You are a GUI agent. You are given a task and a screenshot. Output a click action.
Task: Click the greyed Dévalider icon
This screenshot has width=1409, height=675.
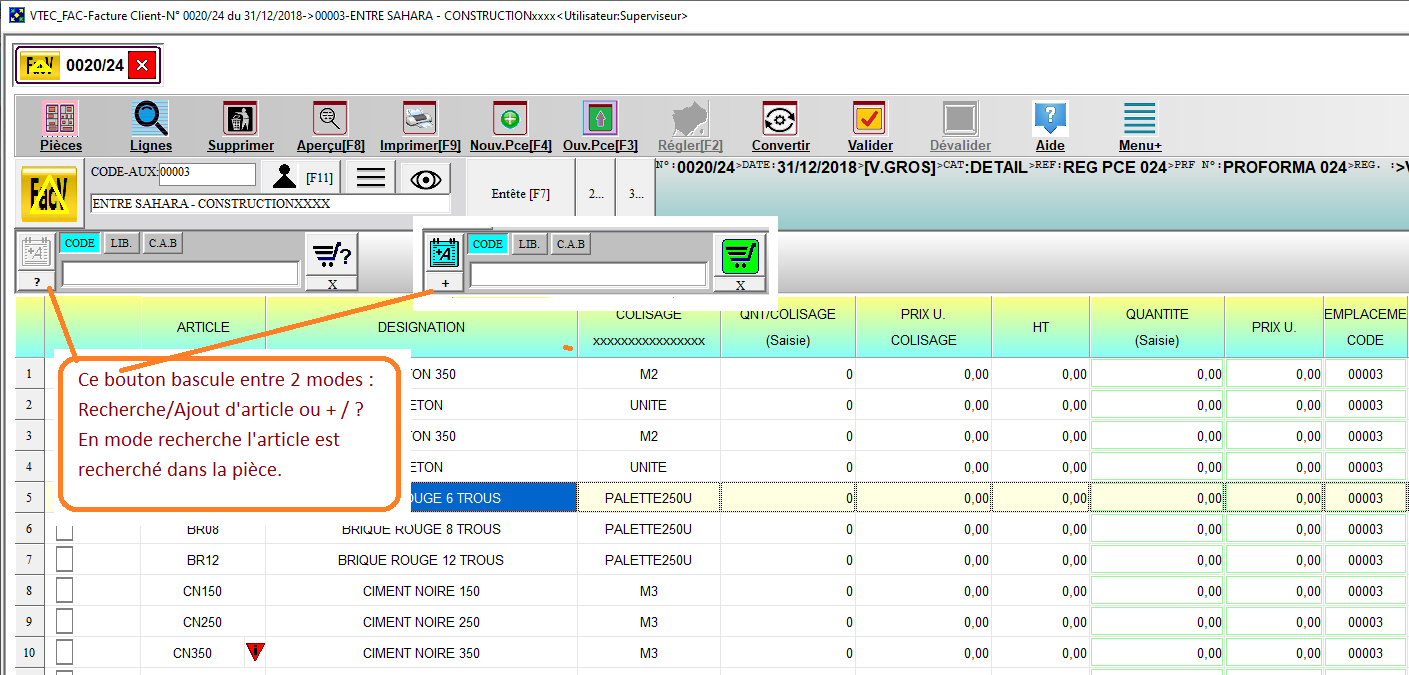(960, 119)
